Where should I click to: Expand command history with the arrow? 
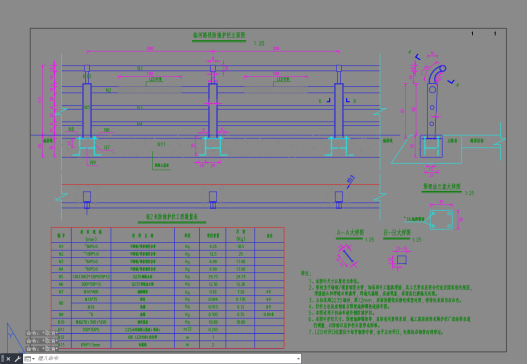[298, 359]
